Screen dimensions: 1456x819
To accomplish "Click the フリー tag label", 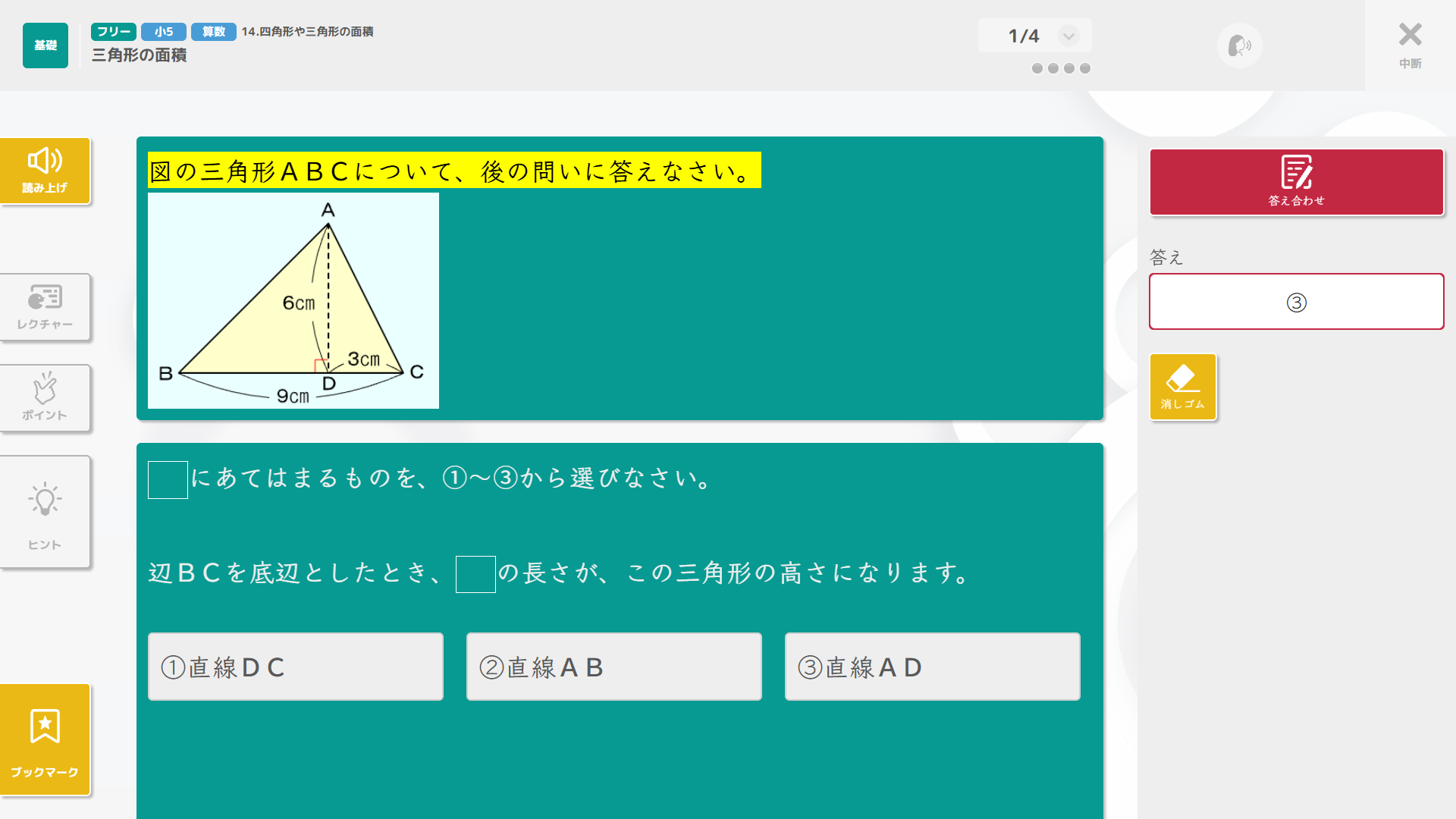I will point(114,32).
